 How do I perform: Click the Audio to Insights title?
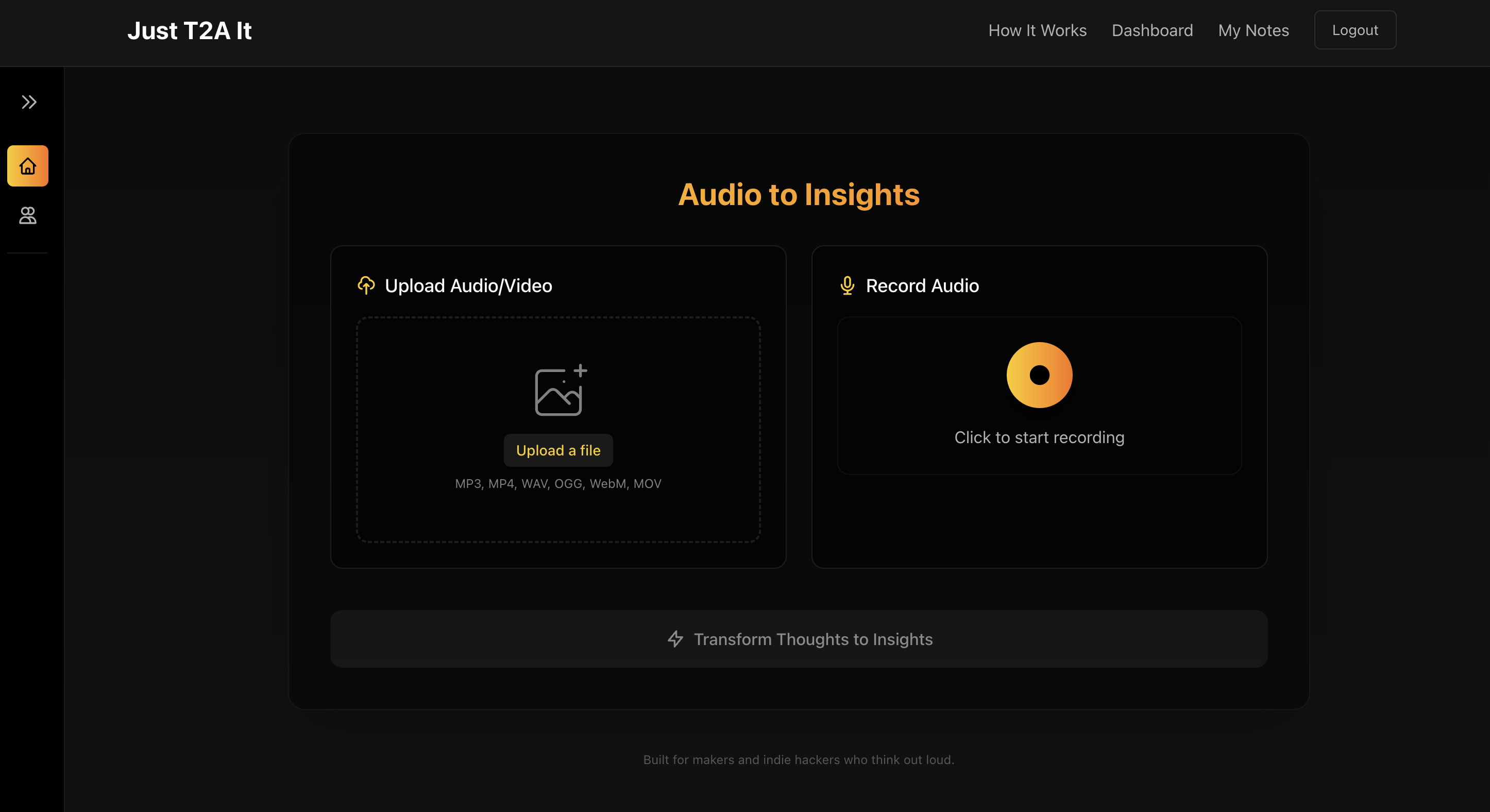tap(798, 194)
